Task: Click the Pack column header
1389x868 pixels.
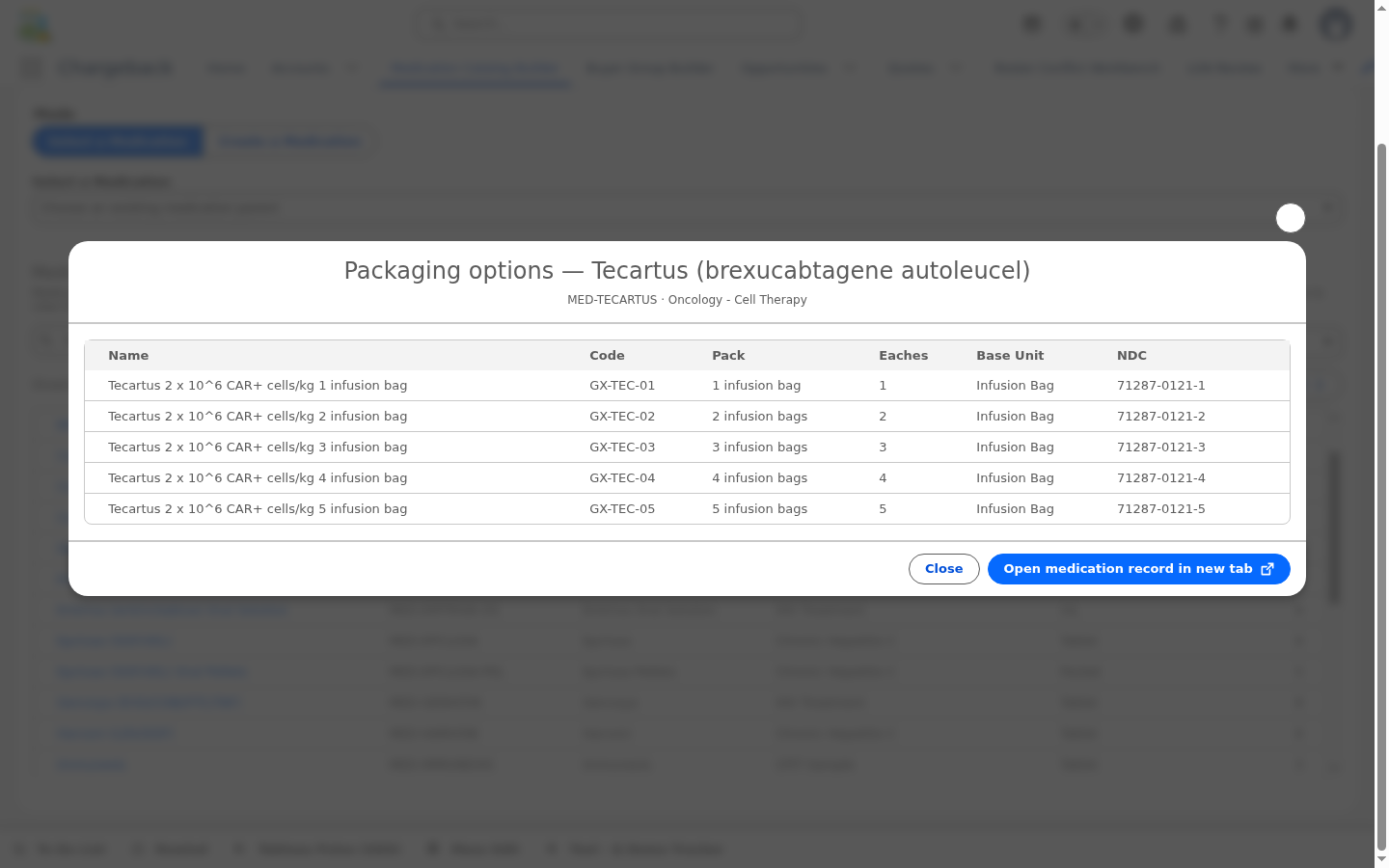Action: [728, 356]
